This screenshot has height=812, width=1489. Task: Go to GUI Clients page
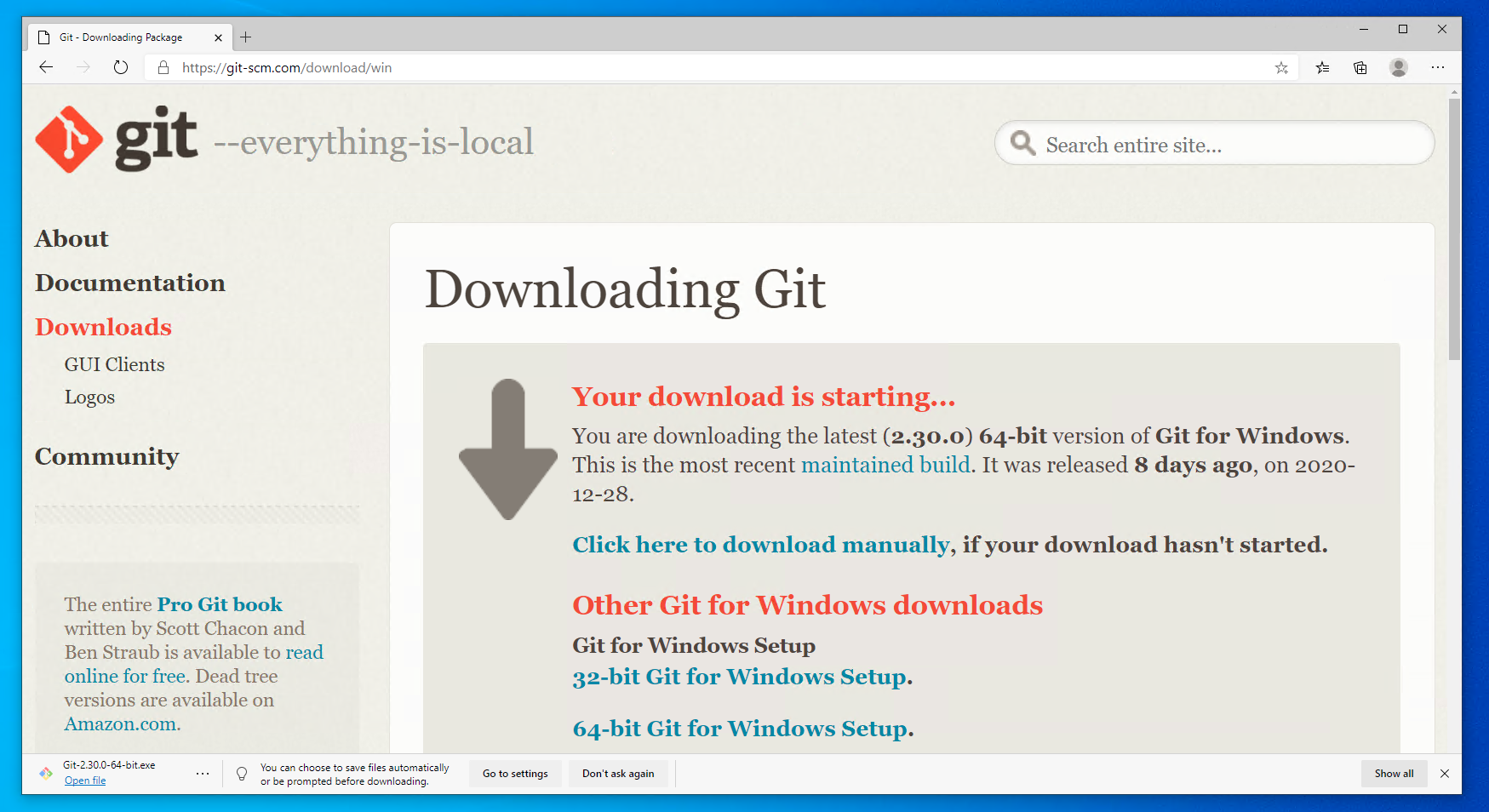(114, 364)
